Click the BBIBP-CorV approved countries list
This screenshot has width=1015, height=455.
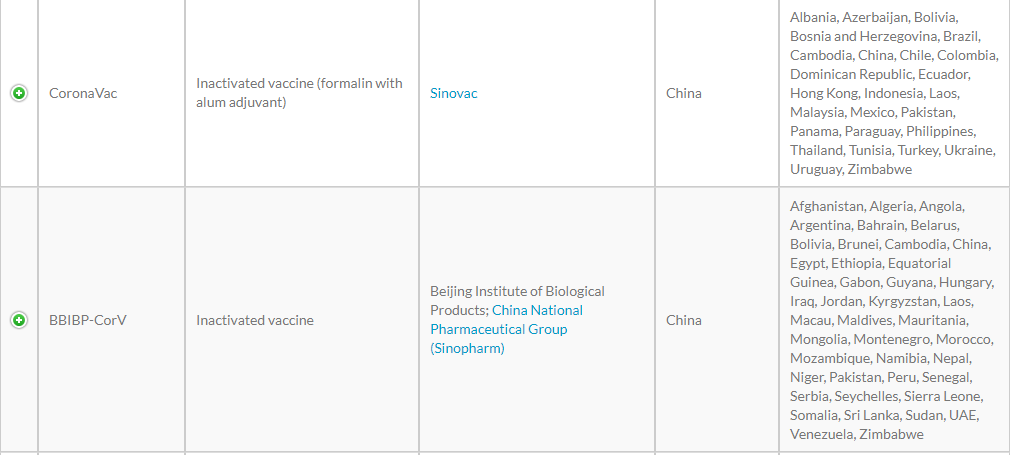tap(891, 320)
